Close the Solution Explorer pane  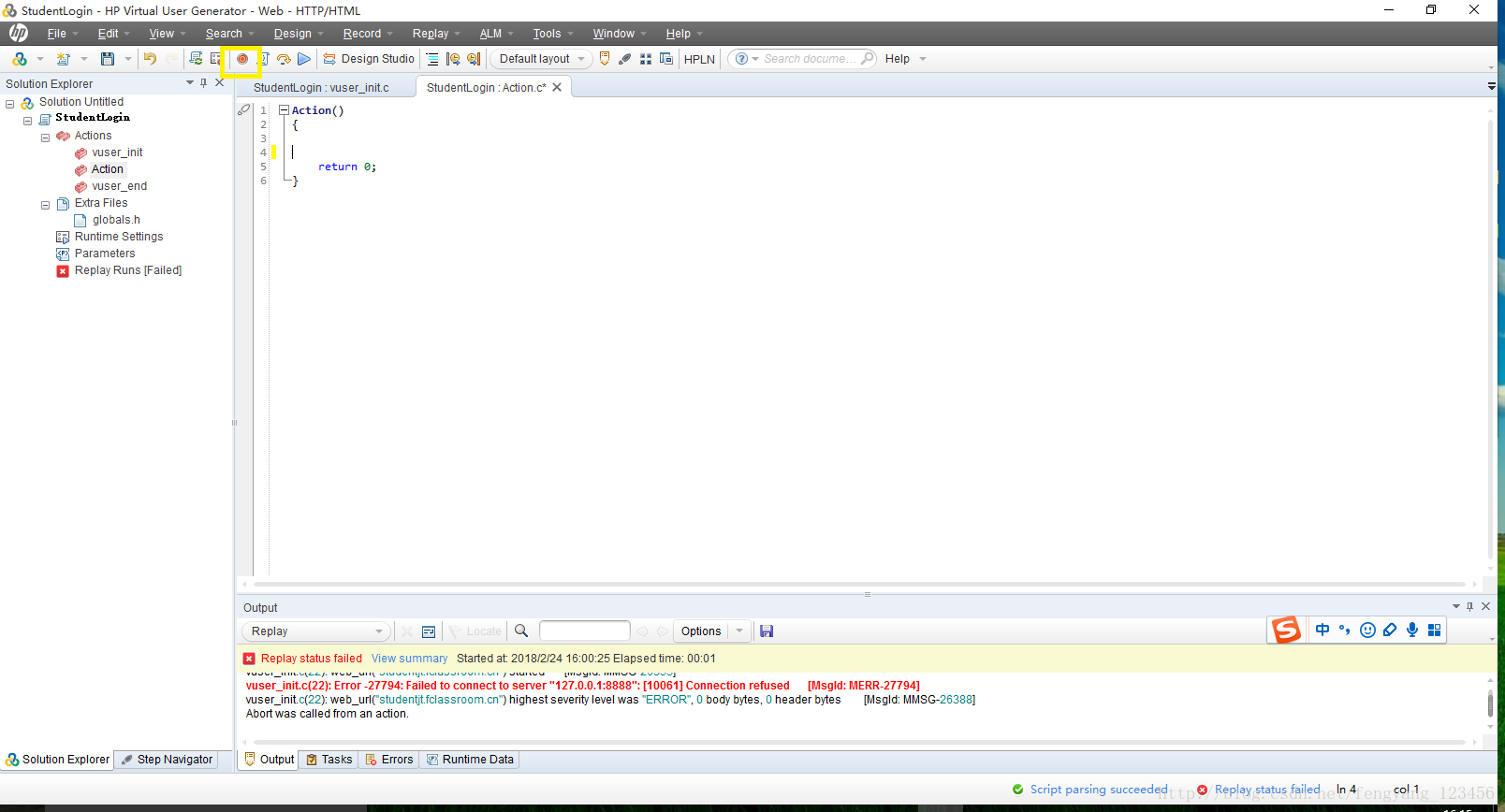[x=220, y=83]
